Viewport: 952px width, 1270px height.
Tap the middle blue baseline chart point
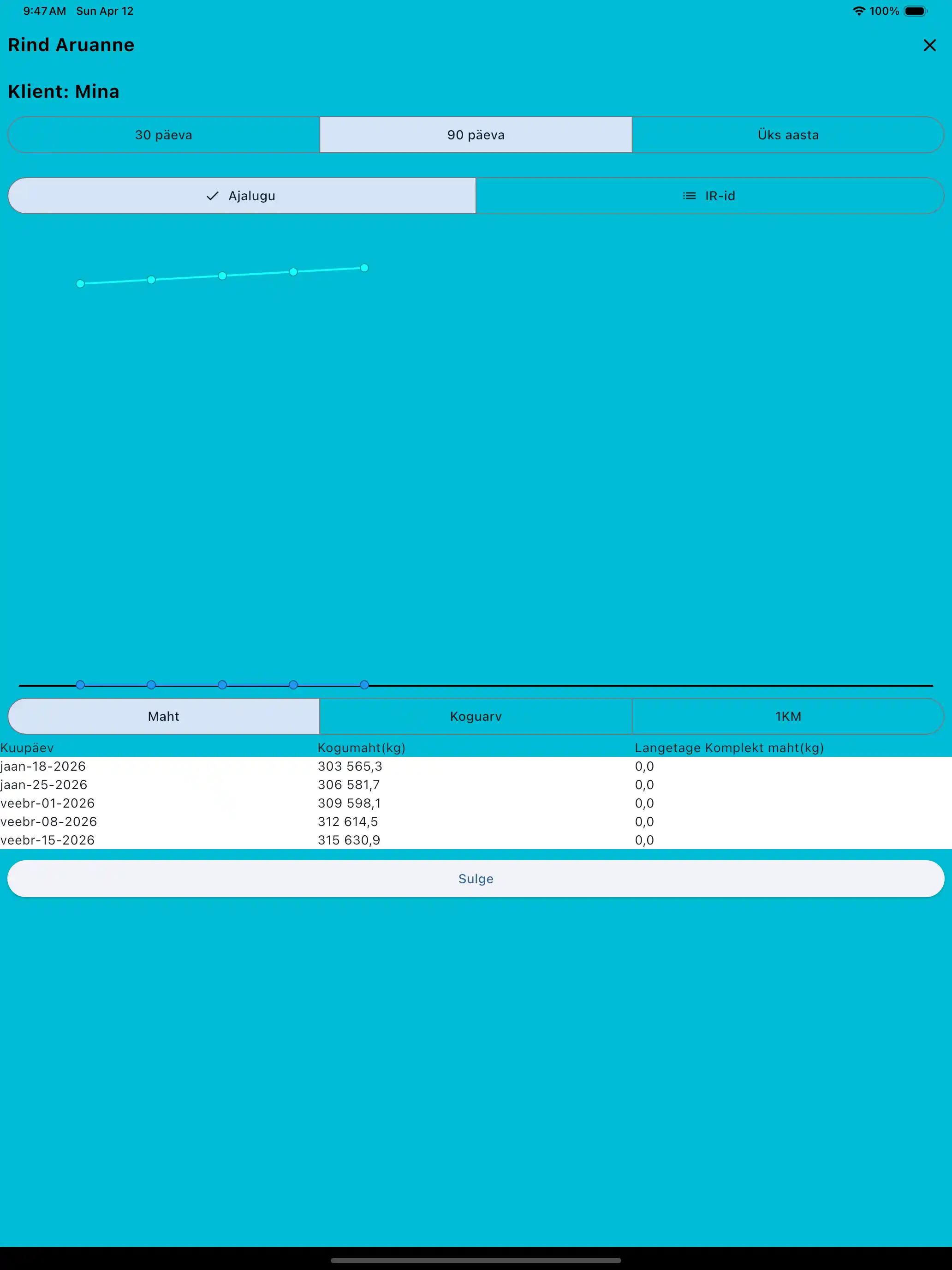click(222, 684)
